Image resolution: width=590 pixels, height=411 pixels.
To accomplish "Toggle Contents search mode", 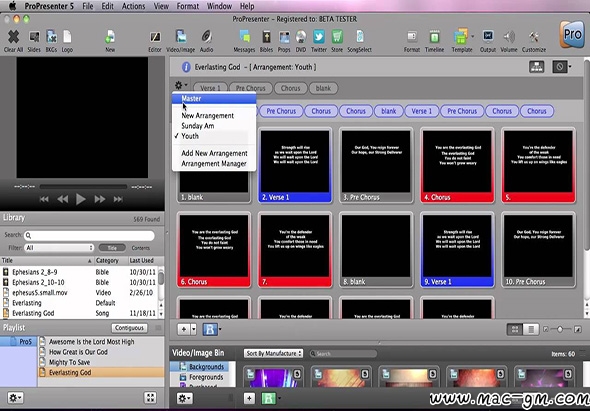I will point(141,248).
